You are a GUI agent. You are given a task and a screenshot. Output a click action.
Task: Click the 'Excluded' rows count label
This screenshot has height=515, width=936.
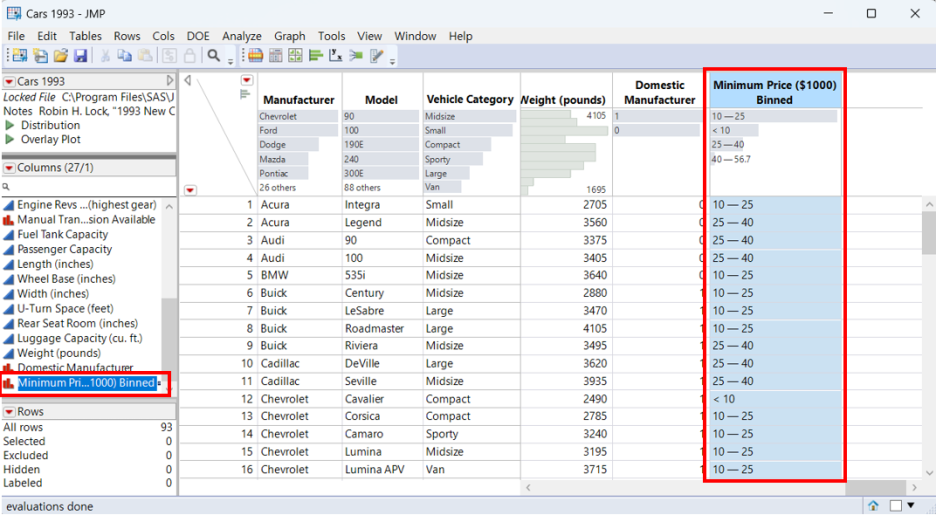click(25, 455)
